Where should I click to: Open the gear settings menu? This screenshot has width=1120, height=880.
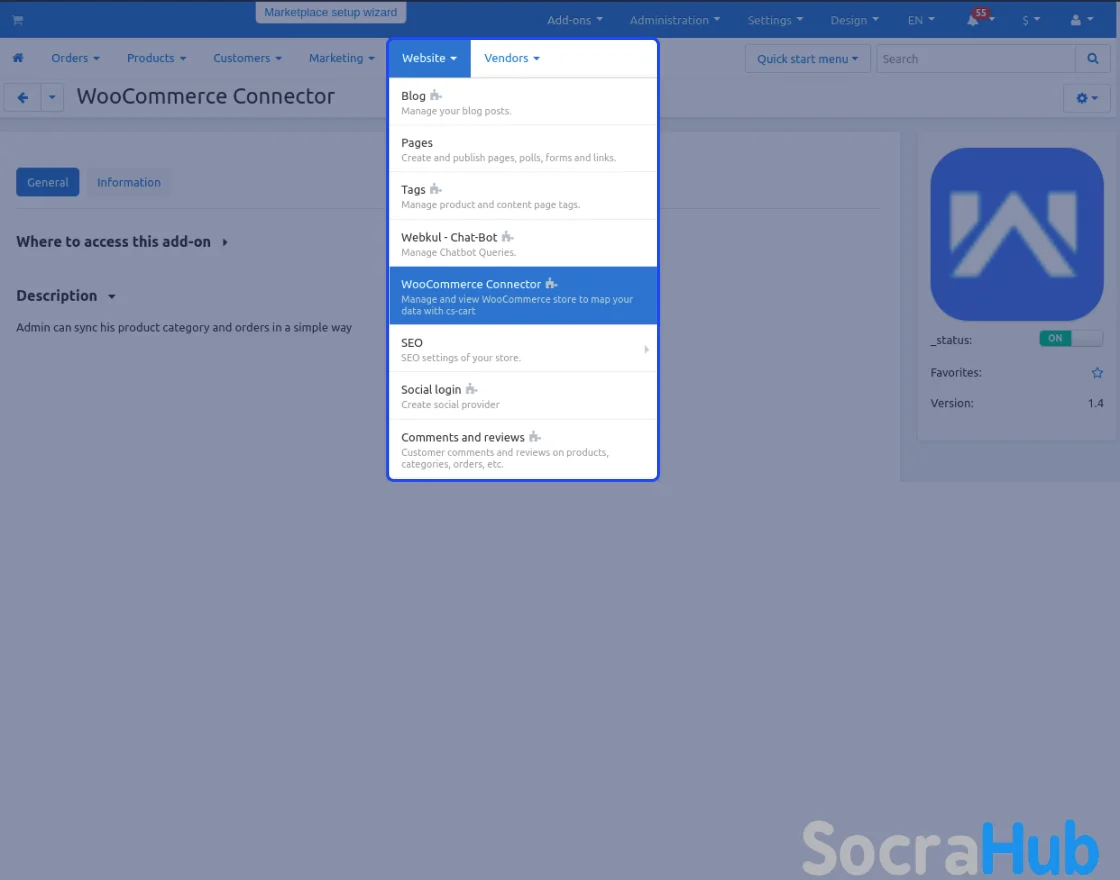tap(1086, 98)
